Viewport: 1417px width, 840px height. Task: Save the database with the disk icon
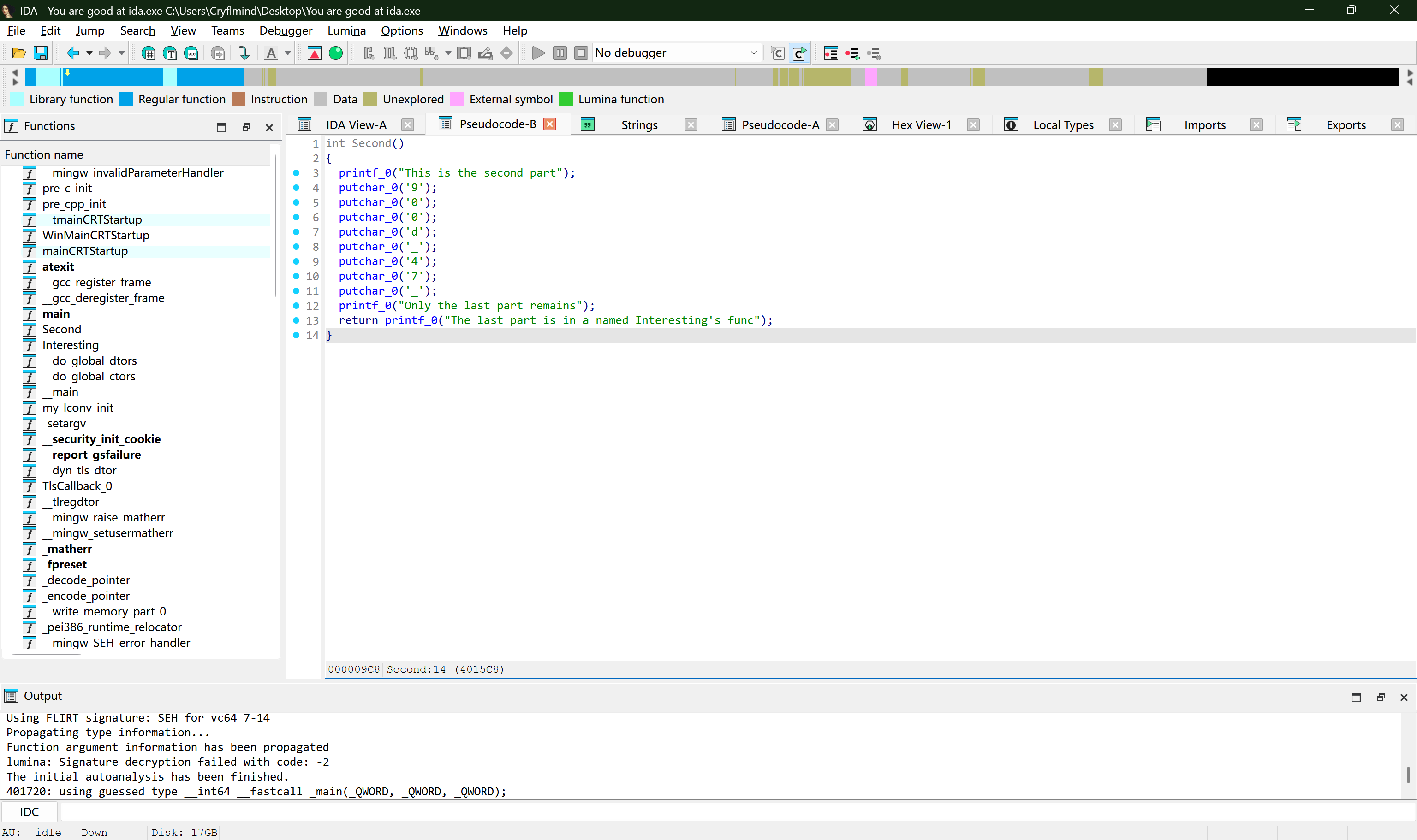point(40,53)
